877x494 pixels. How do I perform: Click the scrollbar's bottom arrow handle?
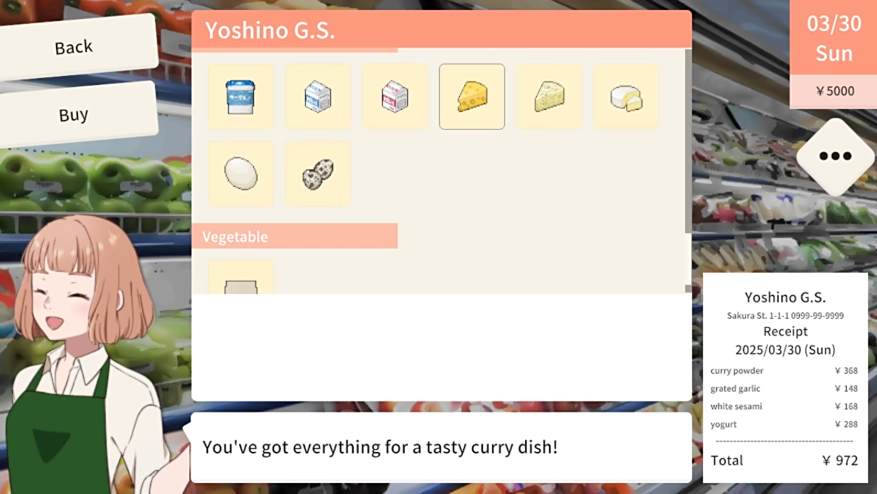688,289
